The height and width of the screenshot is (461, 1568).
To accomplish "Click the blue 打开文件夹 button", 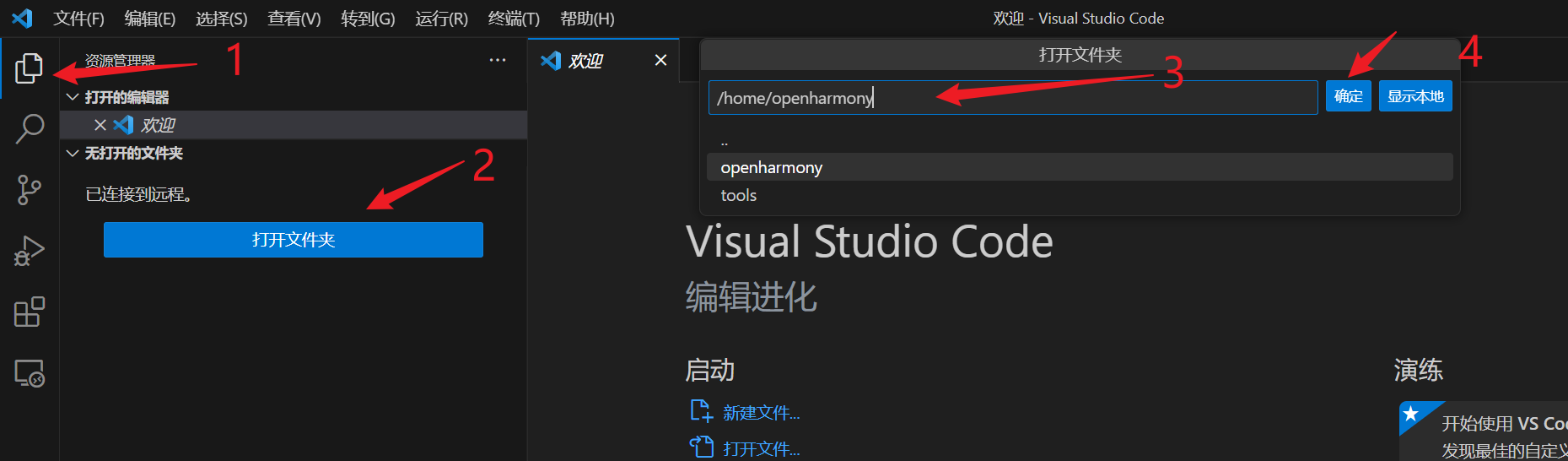I will (294, 240).
